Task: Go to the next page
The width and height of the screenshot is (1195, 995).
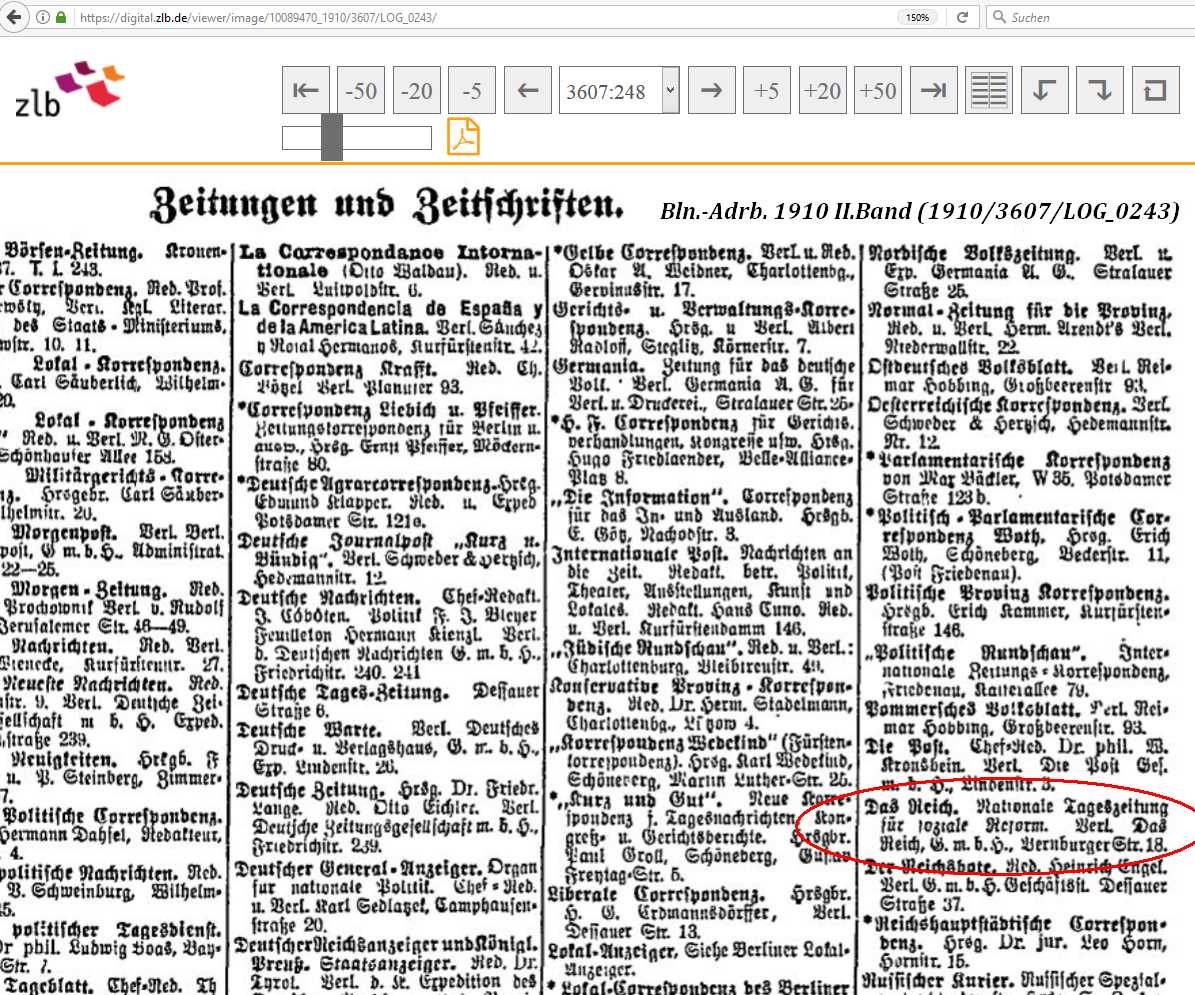Action: [x=711, y=91]
